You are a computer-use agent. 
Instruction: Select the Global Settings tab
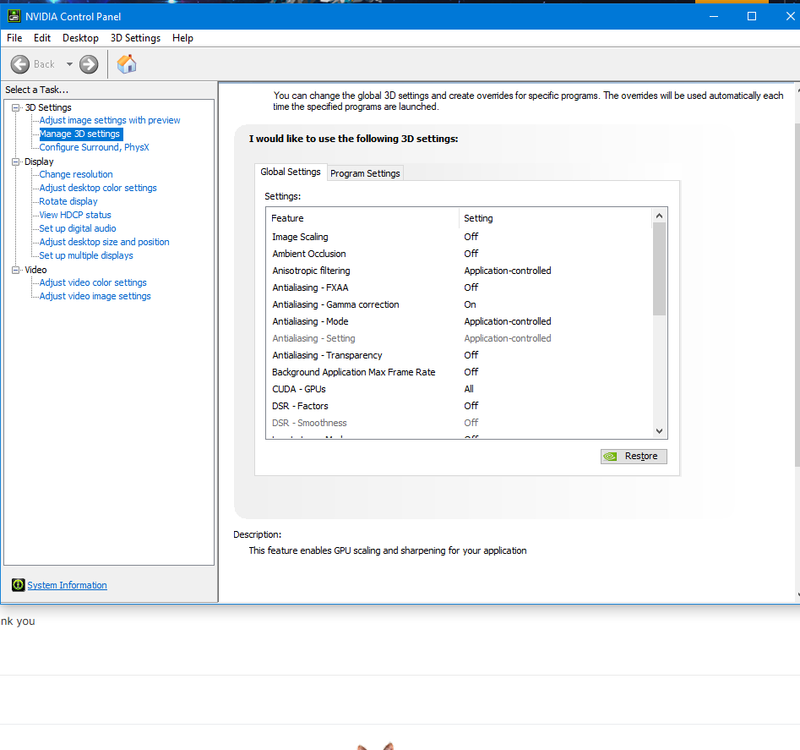(x=290, y=172)
